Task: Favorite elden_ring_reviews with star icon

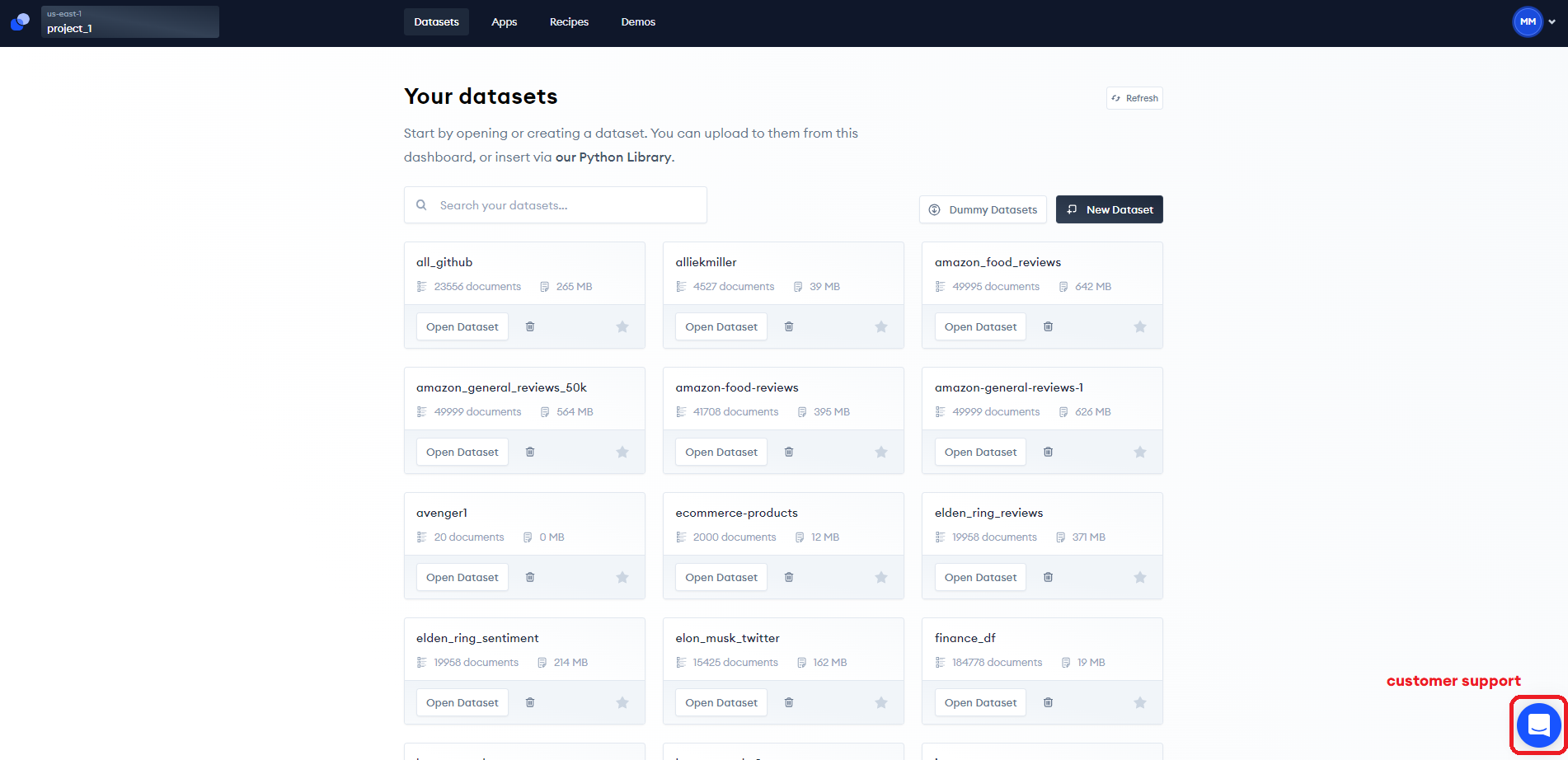Action: (1140, 577)
